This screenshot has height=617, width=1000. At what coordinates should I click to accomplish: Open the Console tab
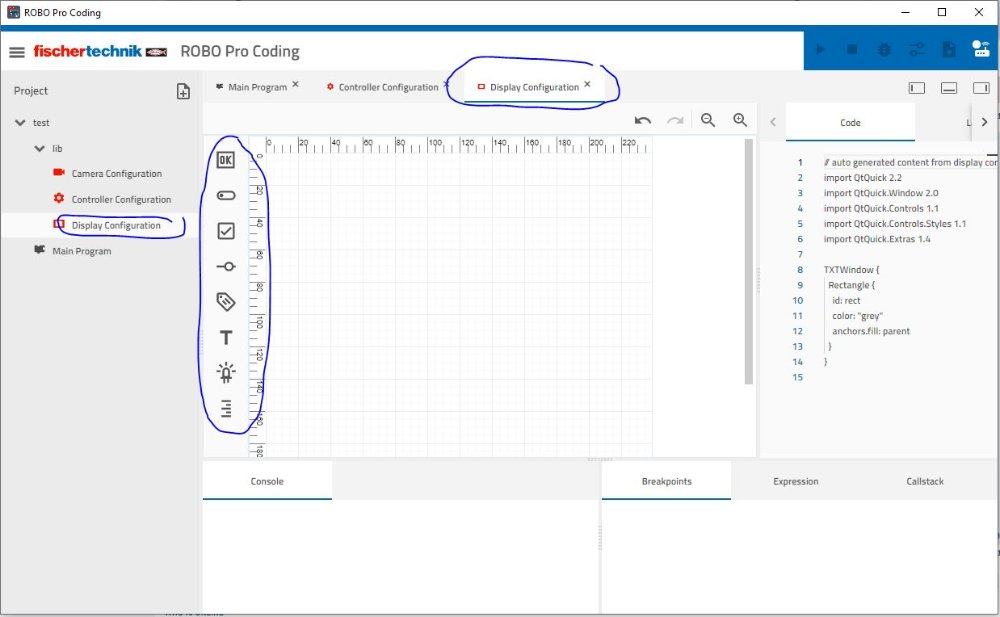267,482
